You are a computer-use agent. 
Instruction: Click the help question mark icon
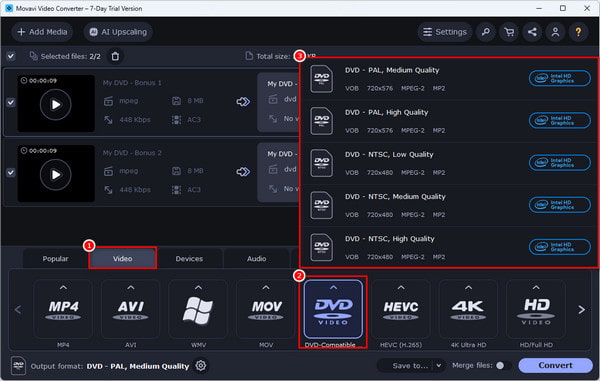point(578,32)
